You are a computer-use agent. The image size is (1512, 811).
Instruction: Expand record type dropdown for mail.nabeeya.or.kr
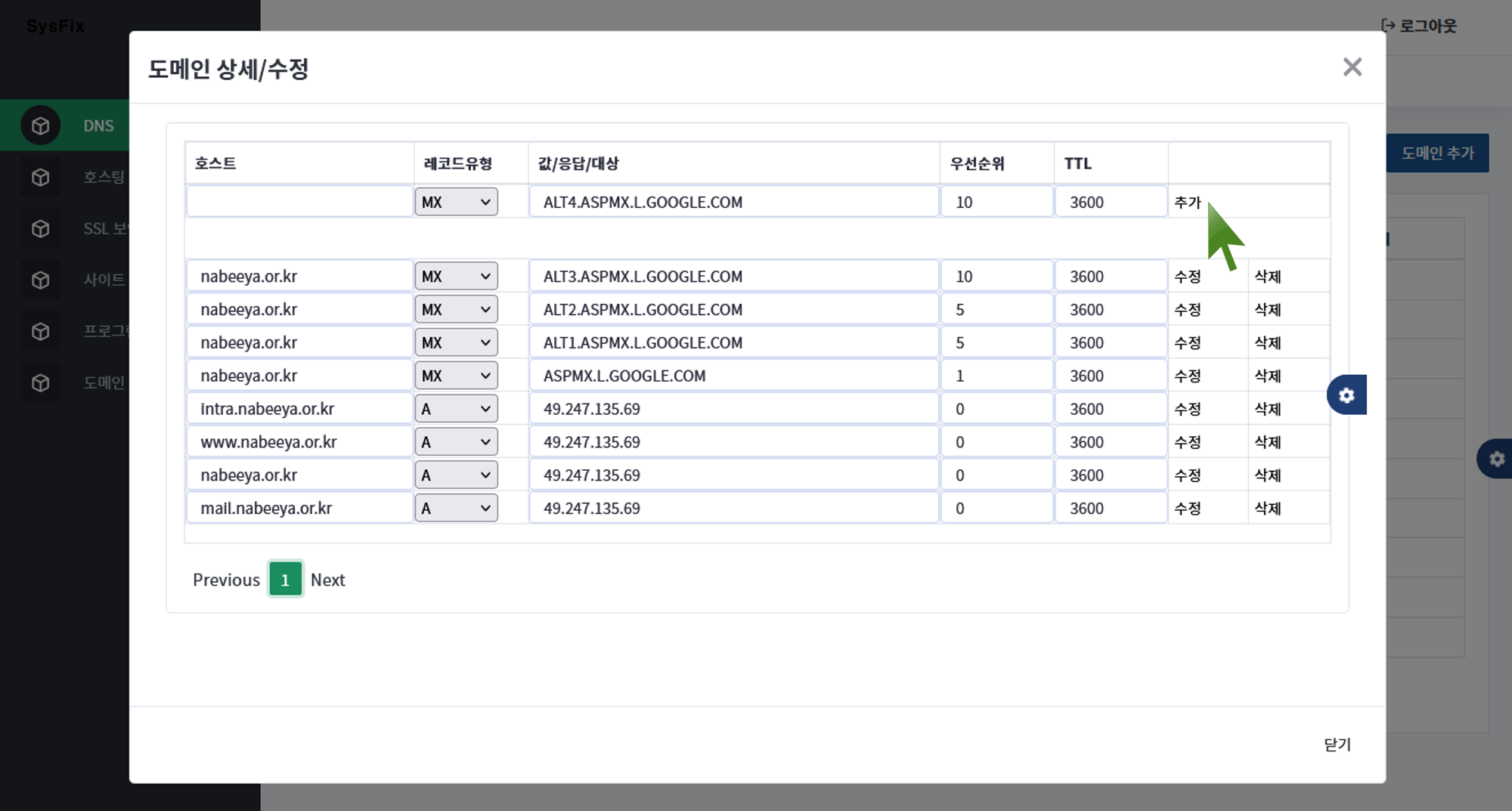(456, 509)
